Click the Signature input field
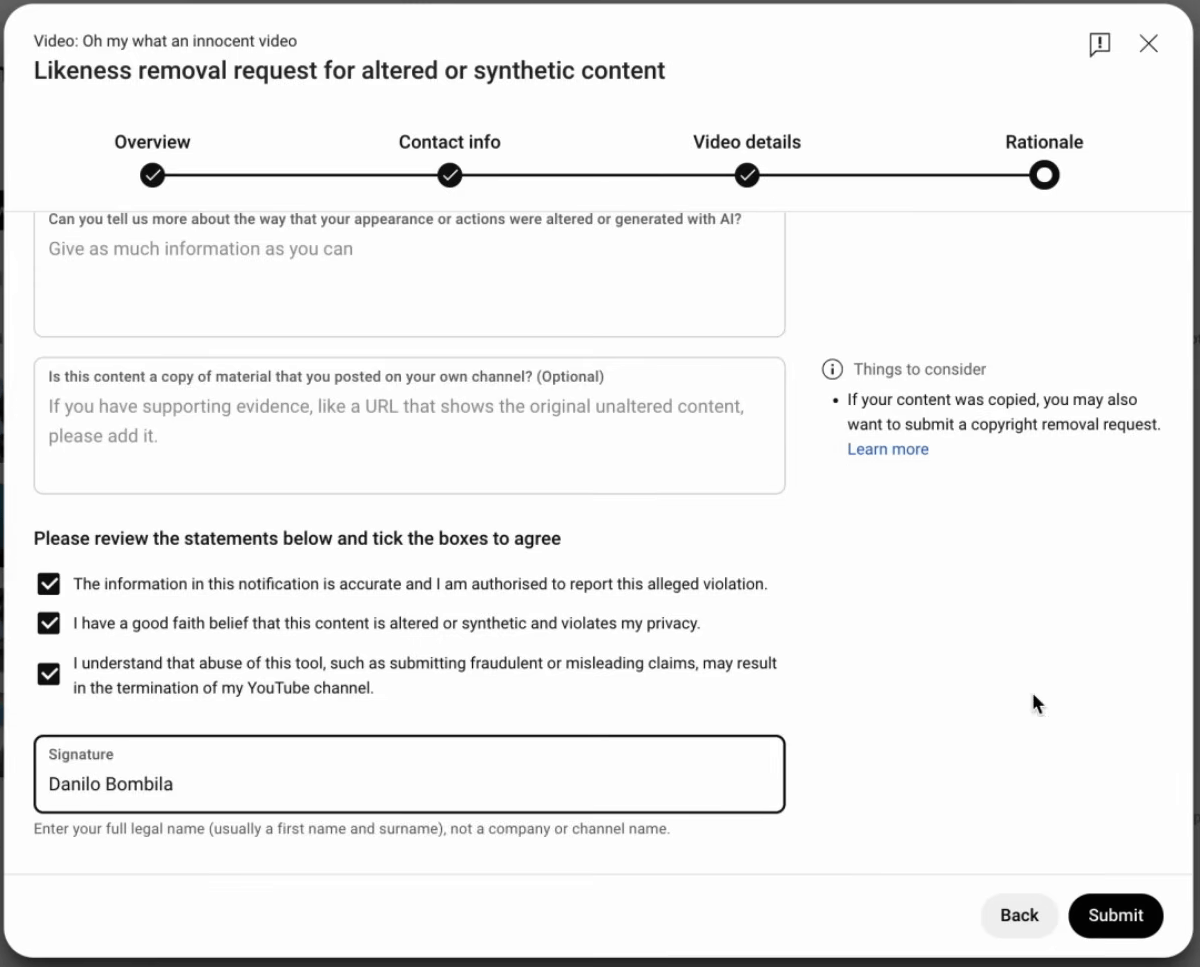 (409, 784)
